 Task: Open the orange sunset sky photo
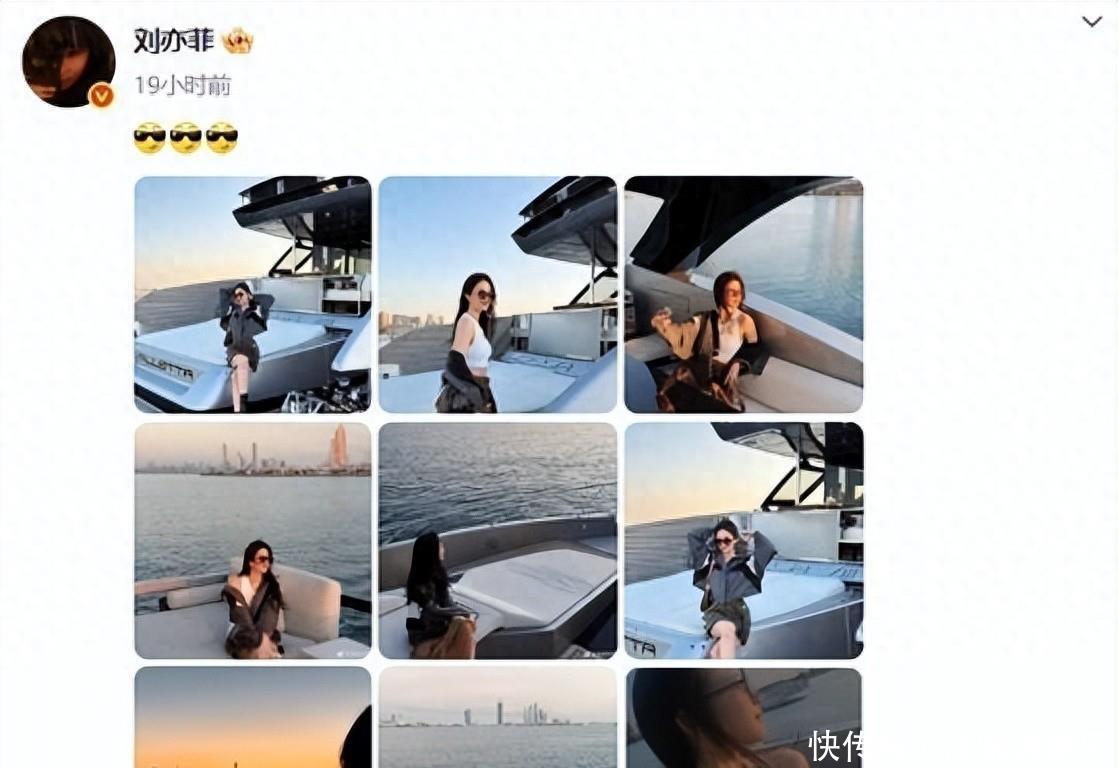pyautogui.click(x=253, y=717)
